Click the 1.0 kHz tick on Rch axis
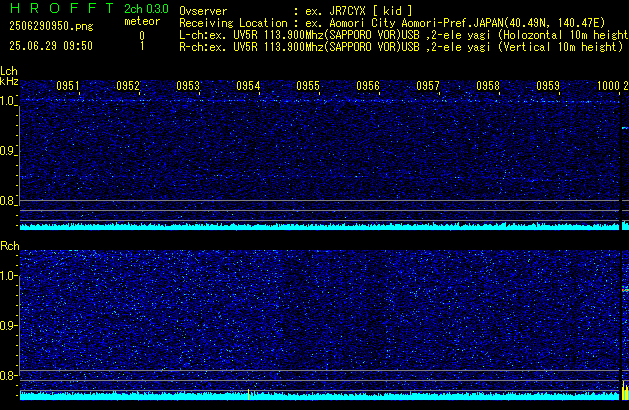 [x=8, y=276]
